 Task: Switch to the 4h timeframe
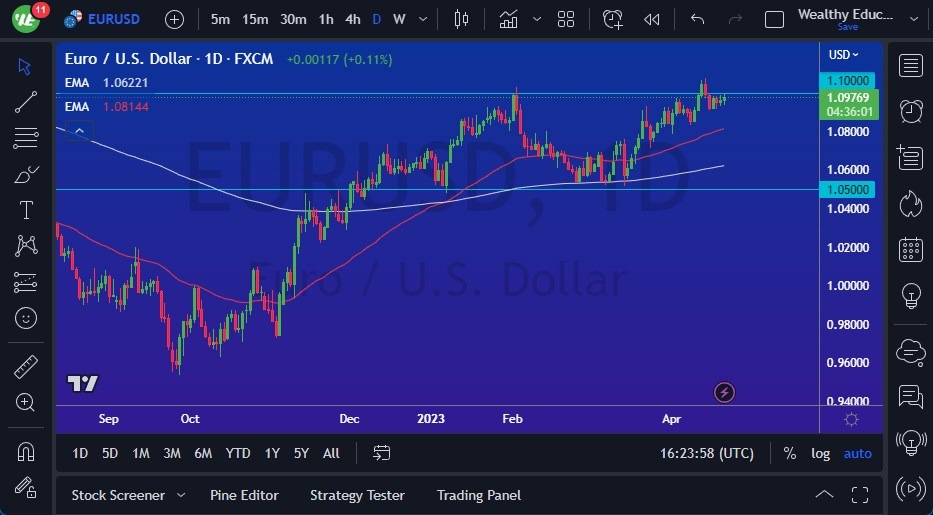coord(352,19)
